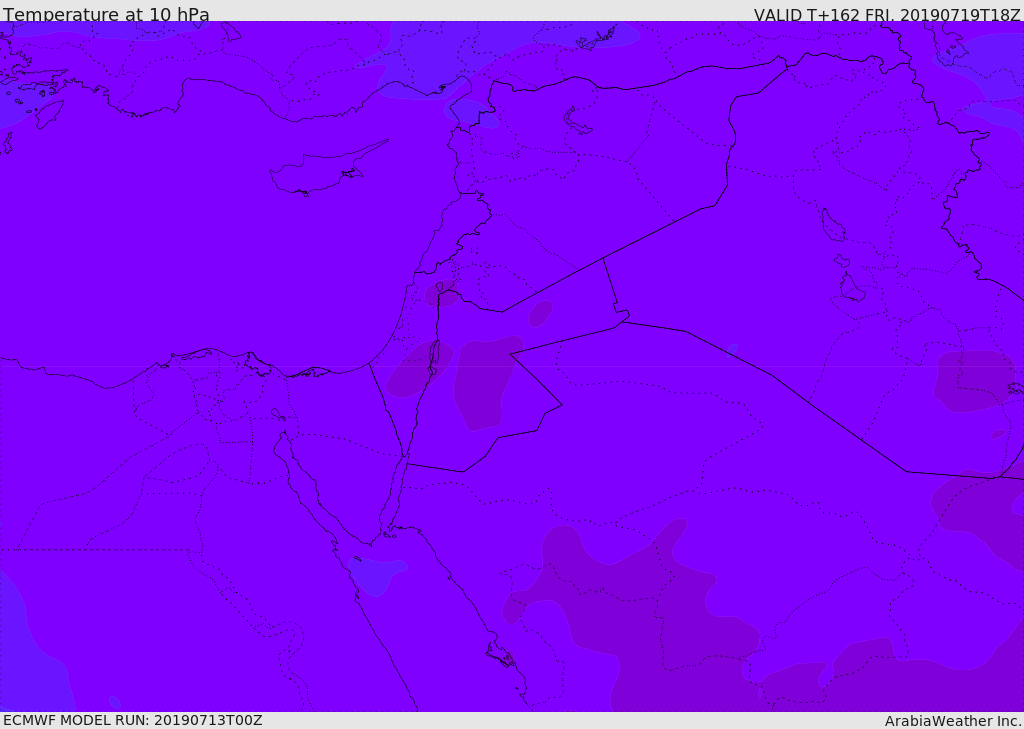
Task: Click the 'ArabiaWeather Inc.' credit text
Action: click(x=953, y=721)
